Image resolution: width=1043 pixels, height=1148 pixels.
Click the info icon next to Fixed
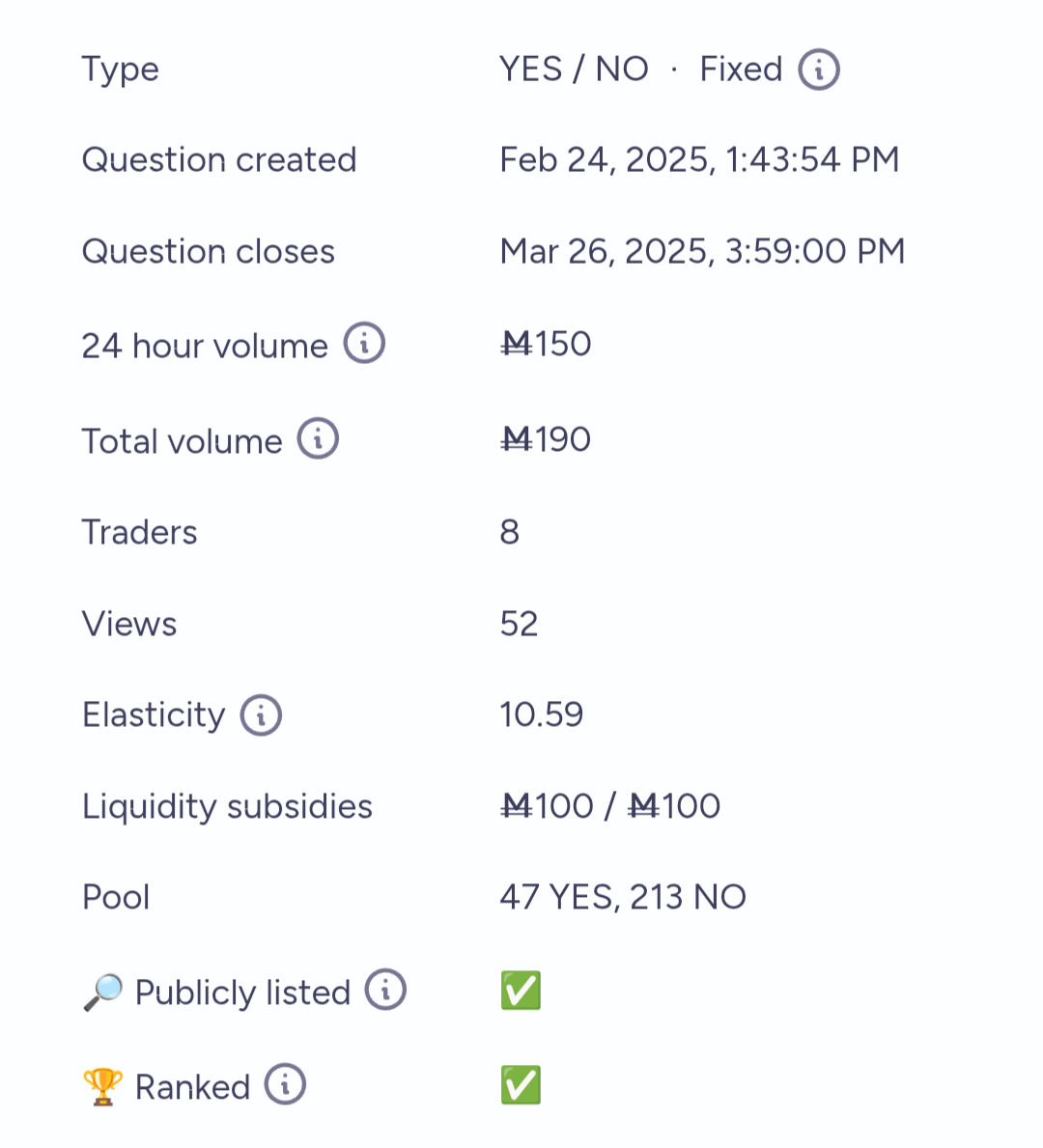818,70
